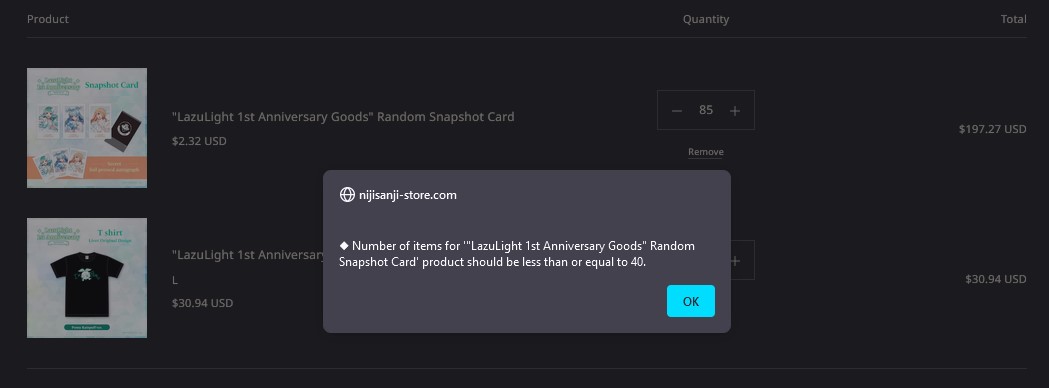Screen dimensions: 1049x388
Task: Remove the Random Snapshot Card from cart
Action: tap(706, 152)
